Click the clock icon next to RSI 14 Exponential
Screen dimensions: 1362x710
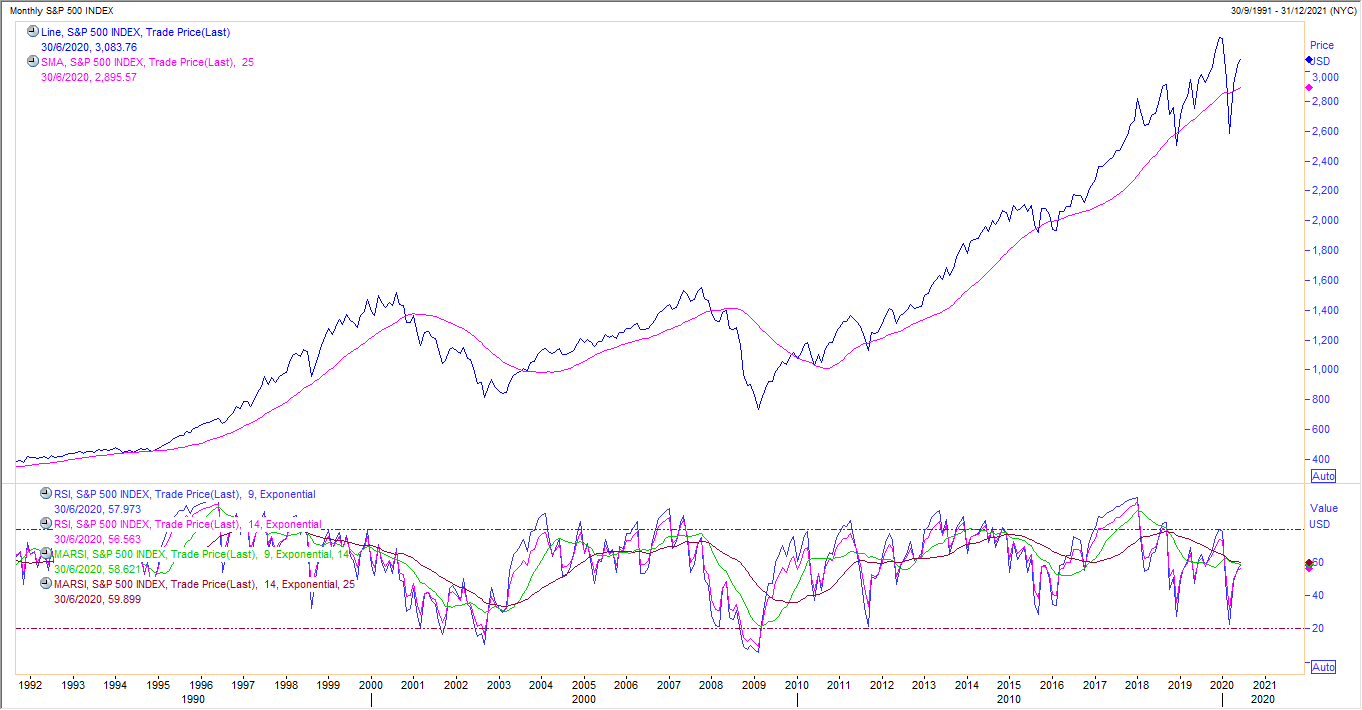point(45,523)
